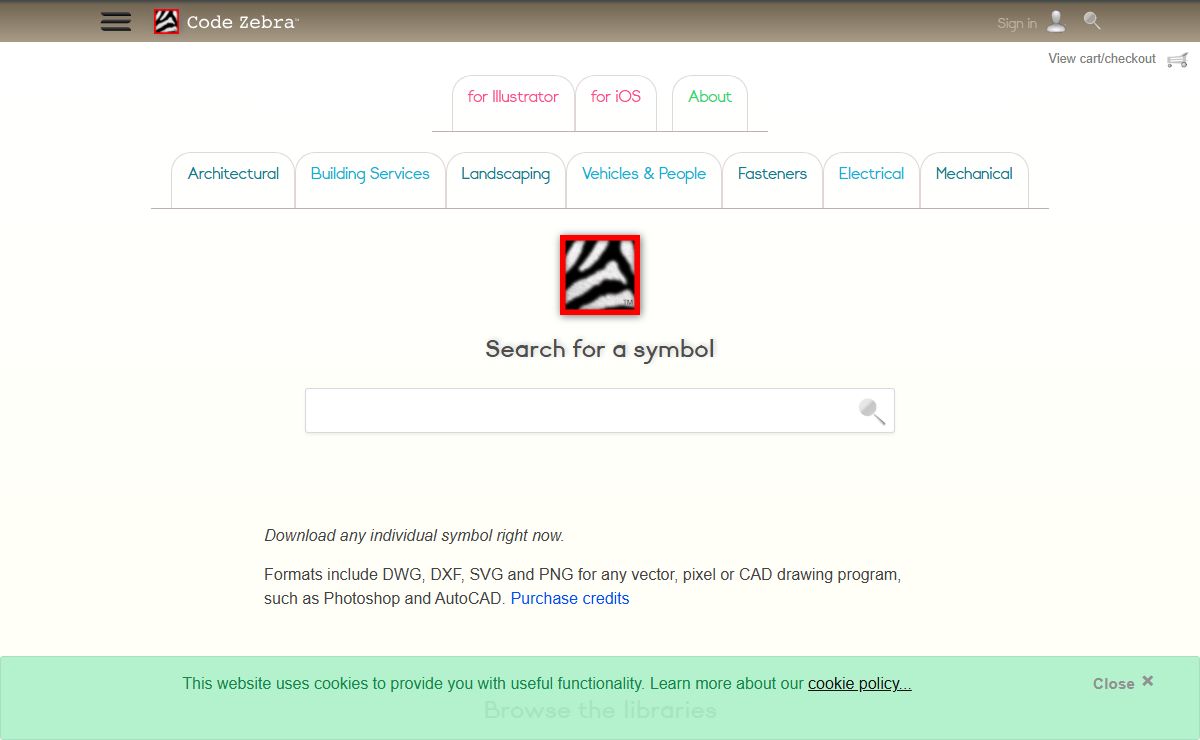This screenshot has width=1200, height=740.
Task: Focus the symbol search input field
Action: click(x=600, y=411)
